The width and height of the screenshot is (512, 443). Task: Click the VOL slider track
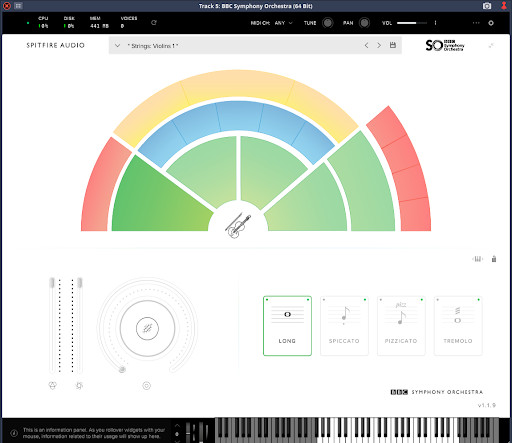pyautogui.click(x=412, y=23)
